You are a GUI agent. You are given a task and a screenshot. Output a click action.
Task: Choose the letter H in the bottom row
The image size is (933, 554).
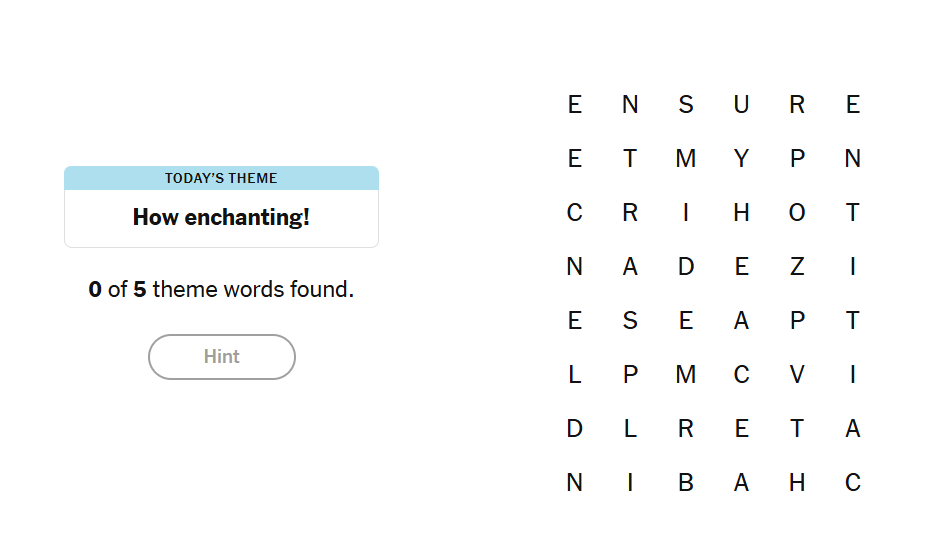click(797, 483)
